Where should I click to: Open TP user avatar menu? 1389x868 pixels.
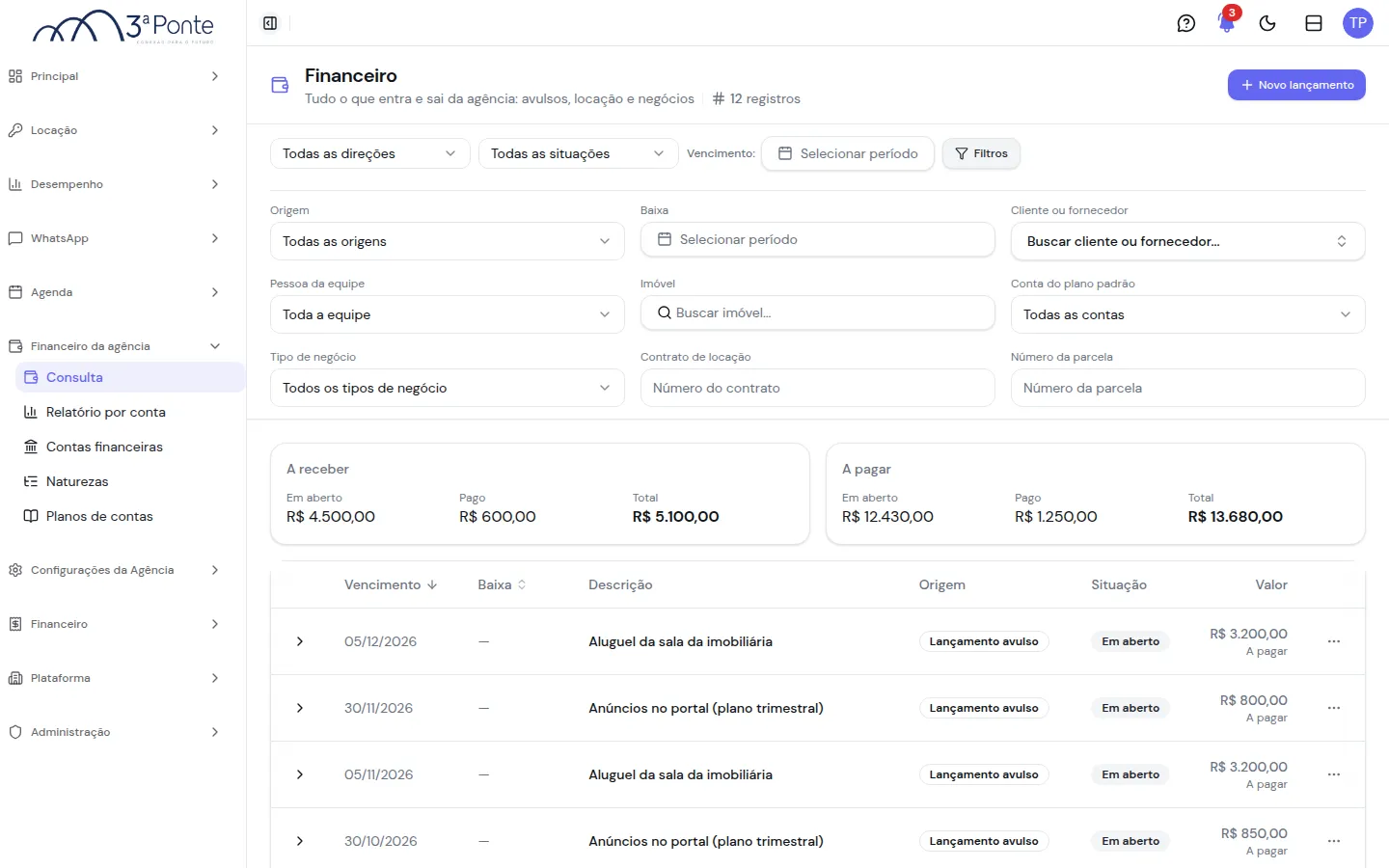pyautogui.click(x=1358, y=23)
